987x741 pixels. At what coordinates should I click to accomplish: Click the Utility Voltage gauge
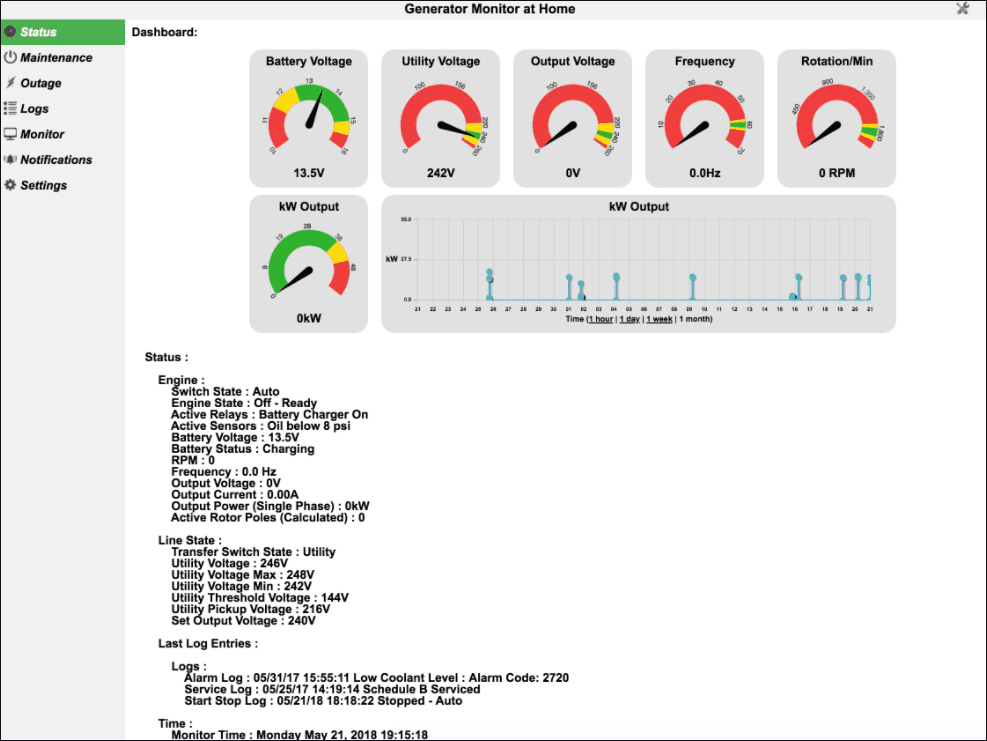(x=441, y=118)
